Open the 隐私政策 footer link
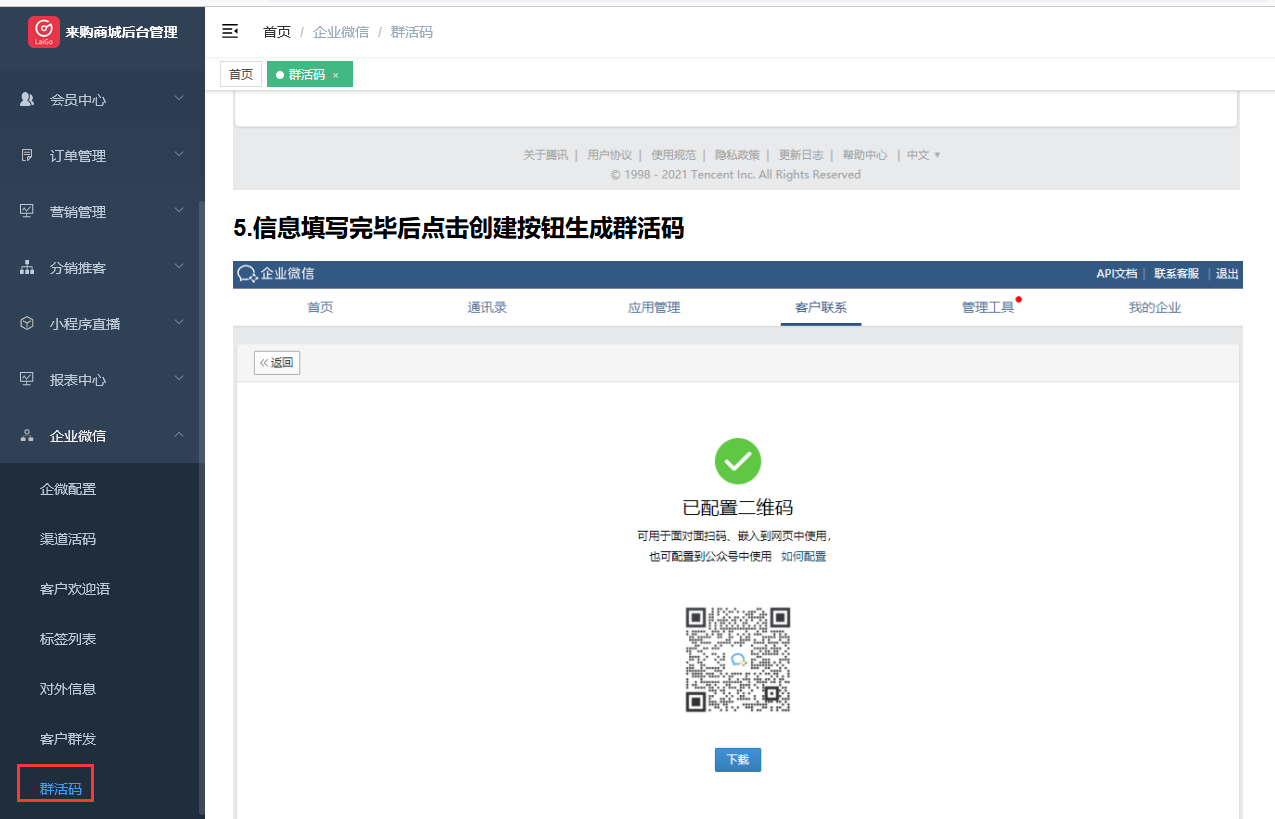1275x819 pixels. coord(737,155)
